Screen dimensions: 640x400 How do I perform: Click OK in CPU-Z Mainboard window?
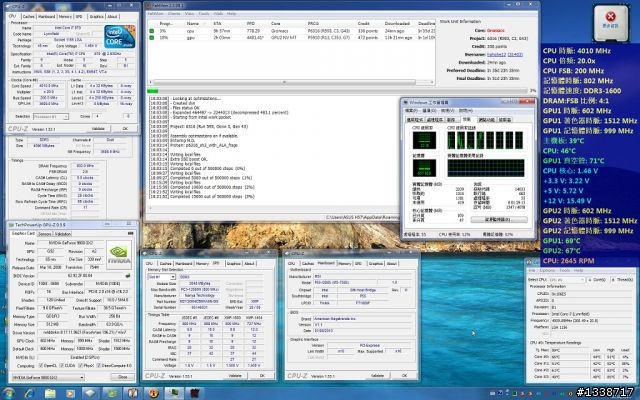[x=404, y=376]
